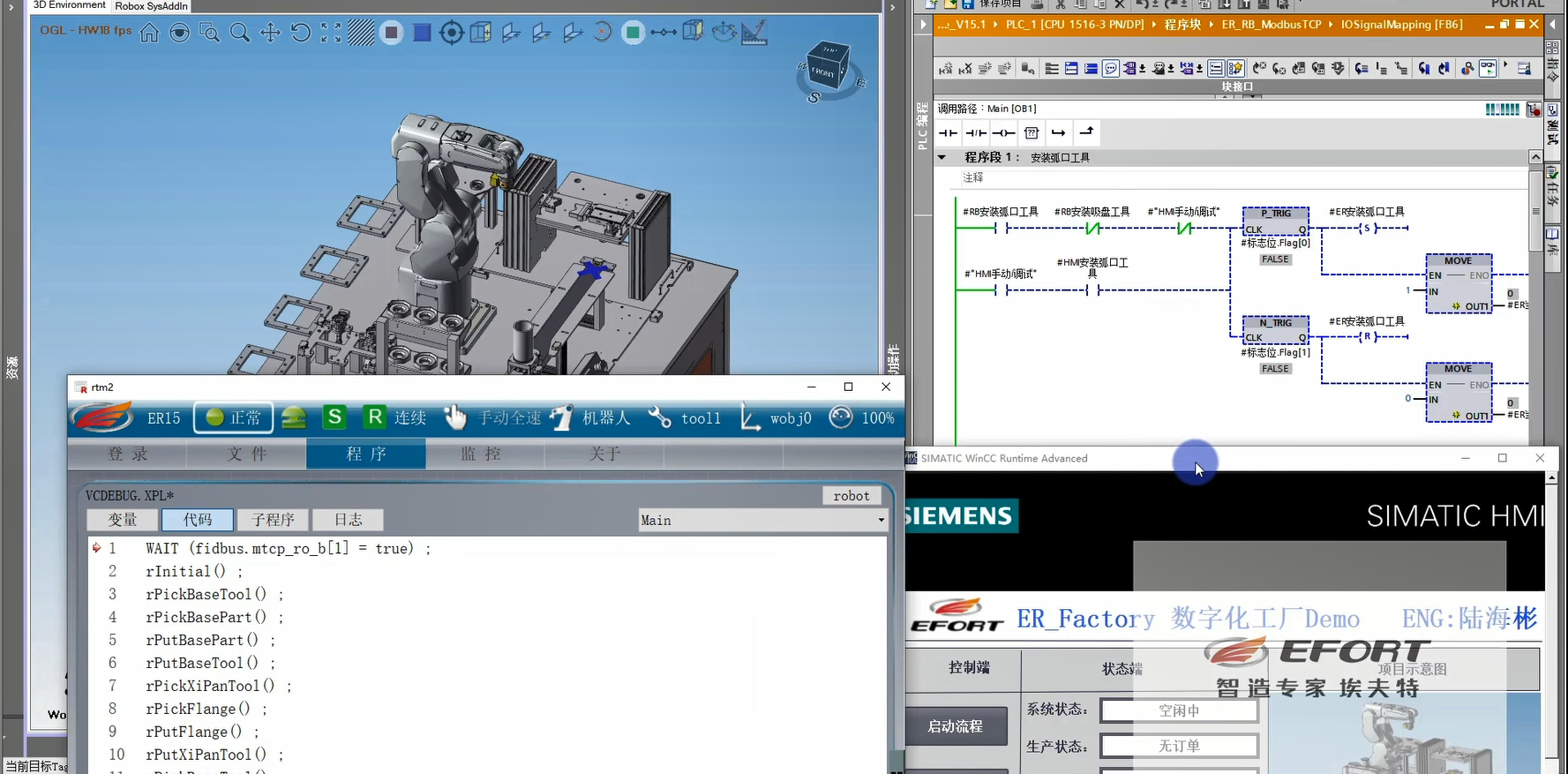Viewport: 1568px width, 774px height.
Task: Click the 启动流程 (Start Process) button
Action: [956, 726]
